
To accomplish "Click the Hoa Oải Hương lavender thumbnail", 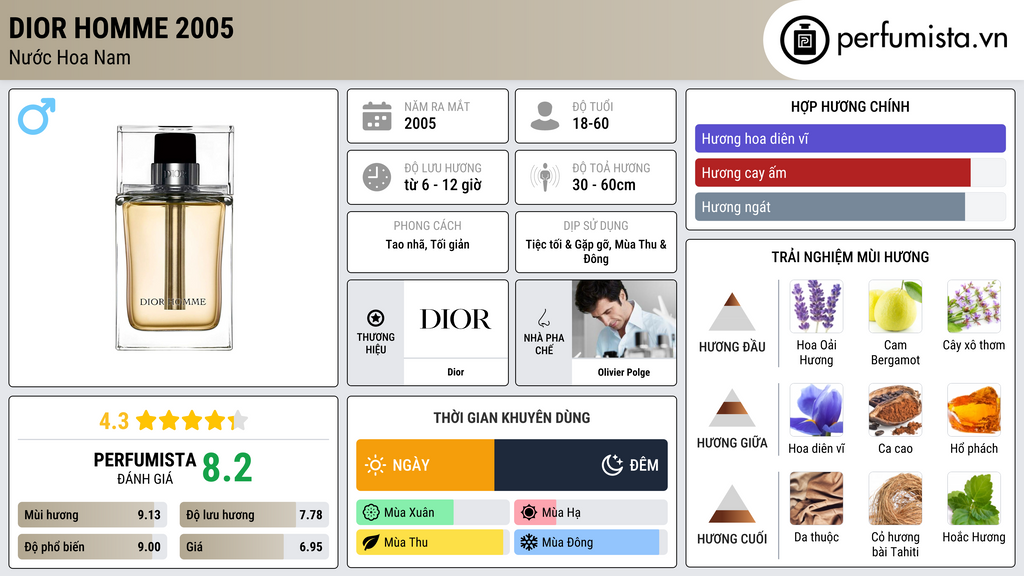I will tap(816, 307).
